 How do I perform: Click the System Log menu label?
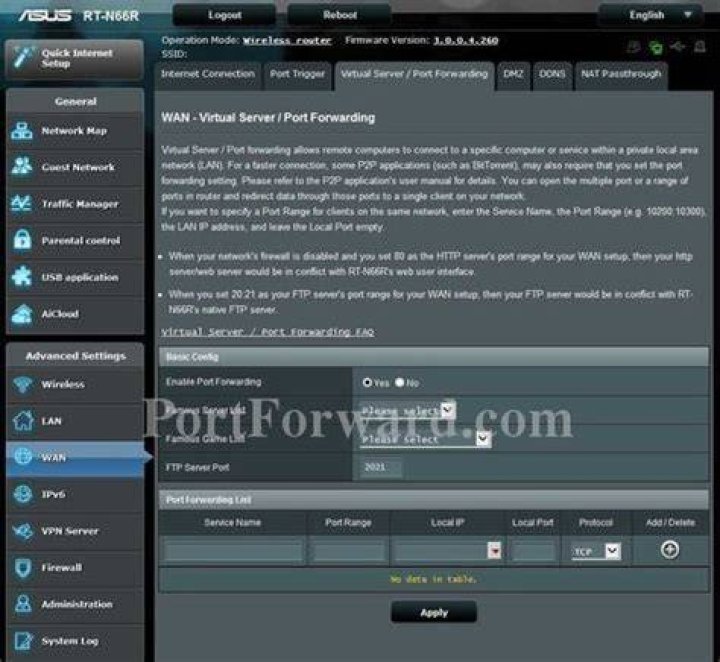[70, 641]
